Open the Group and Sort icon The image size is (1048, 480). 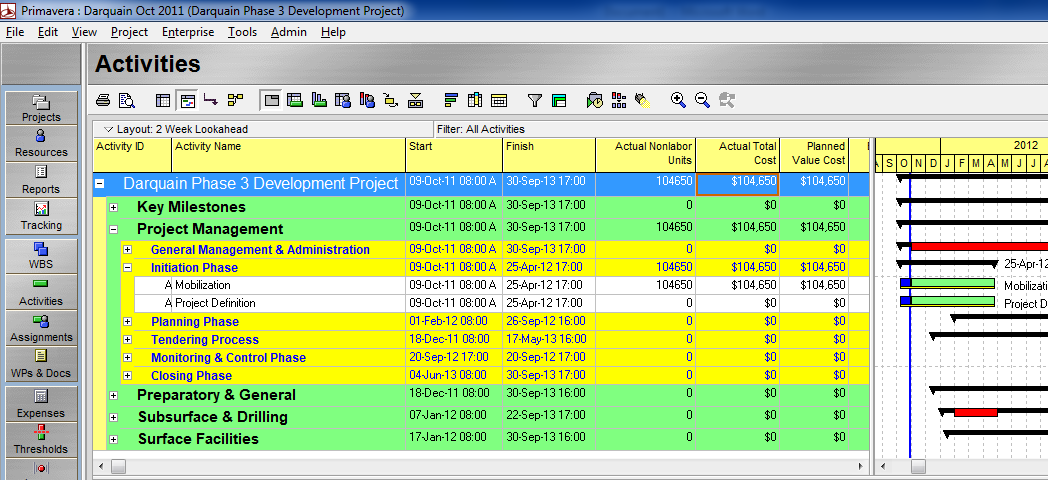pos(559,100)
